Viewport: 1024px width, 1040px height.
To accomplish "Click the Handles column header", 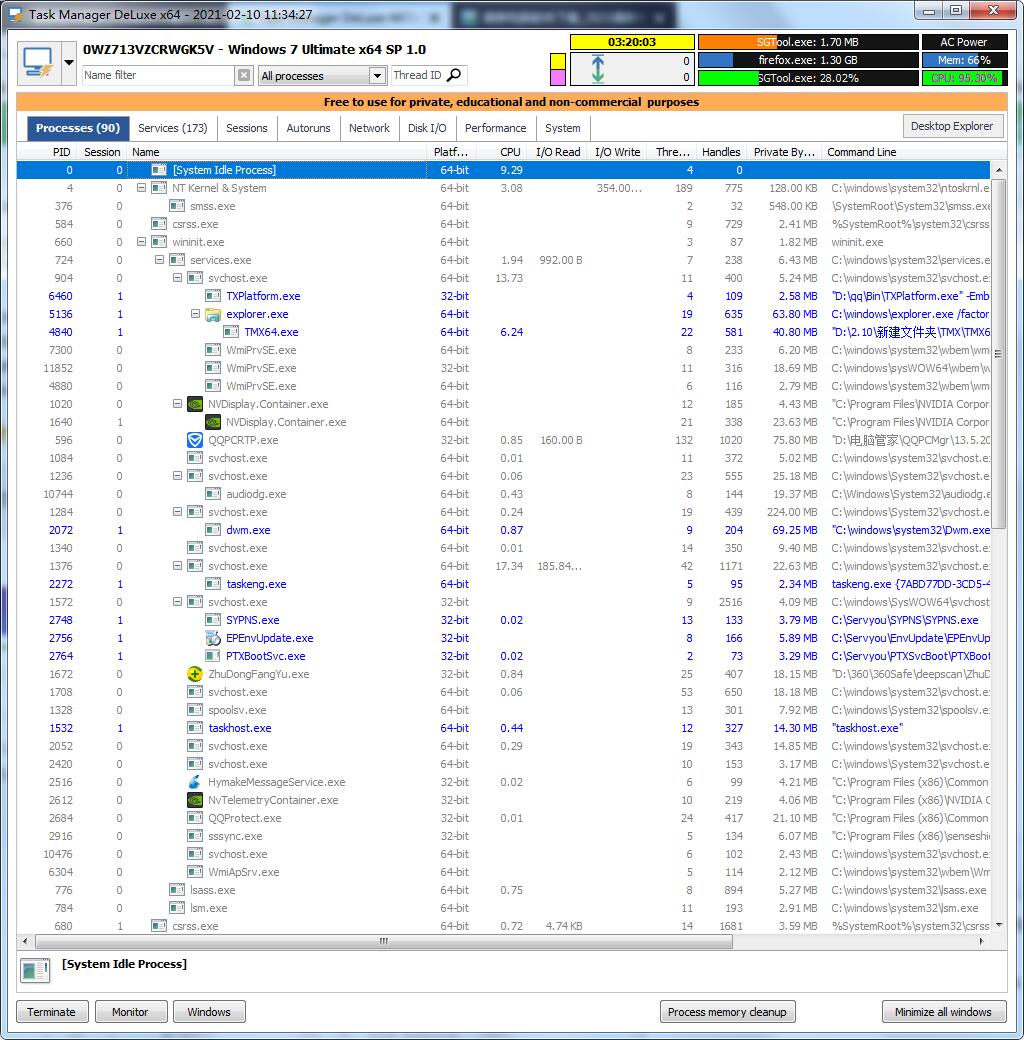I will (721, 152).
